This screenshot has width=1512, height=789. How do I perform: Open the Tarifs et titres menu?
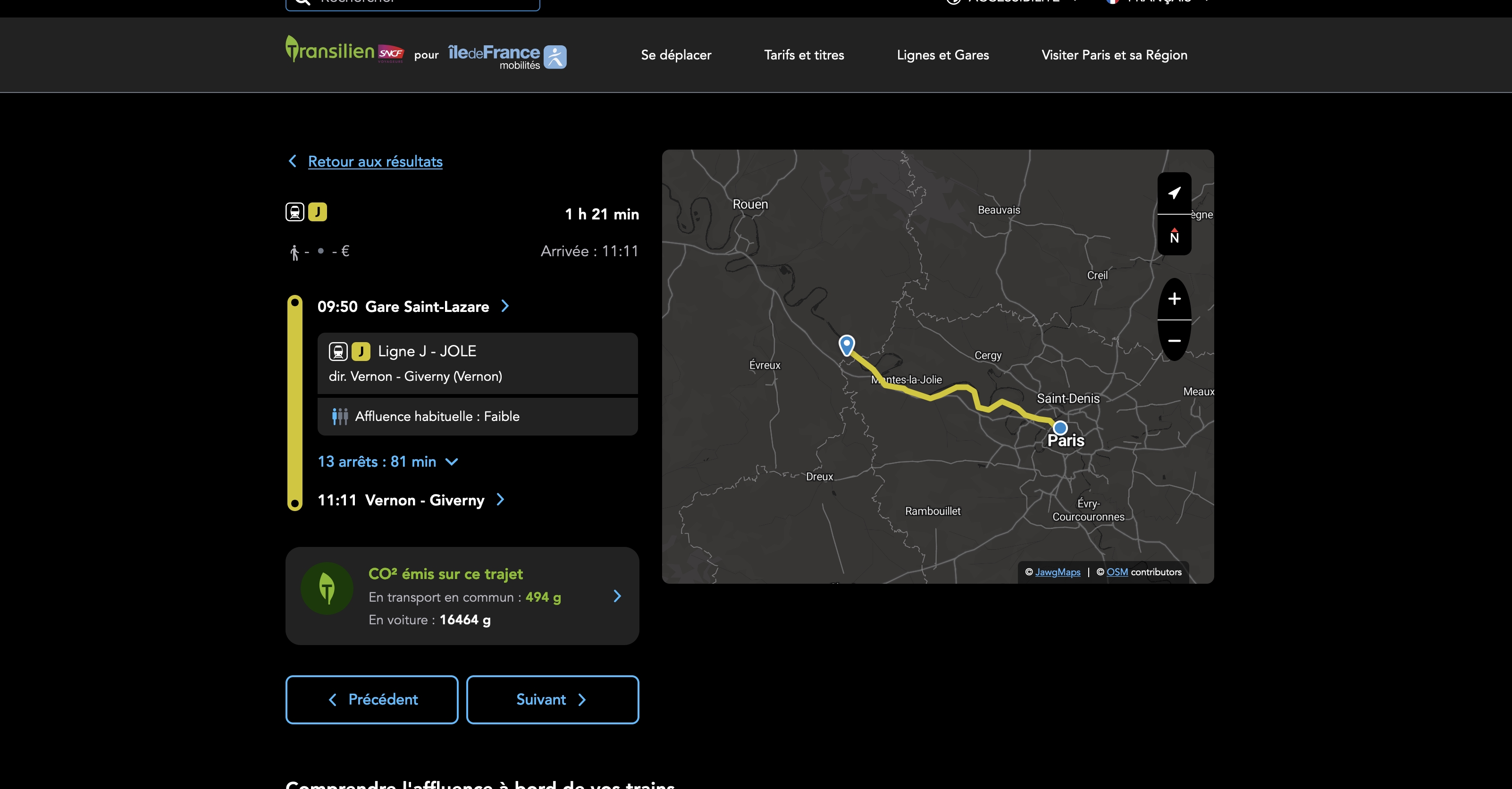(x=804, y=55)
